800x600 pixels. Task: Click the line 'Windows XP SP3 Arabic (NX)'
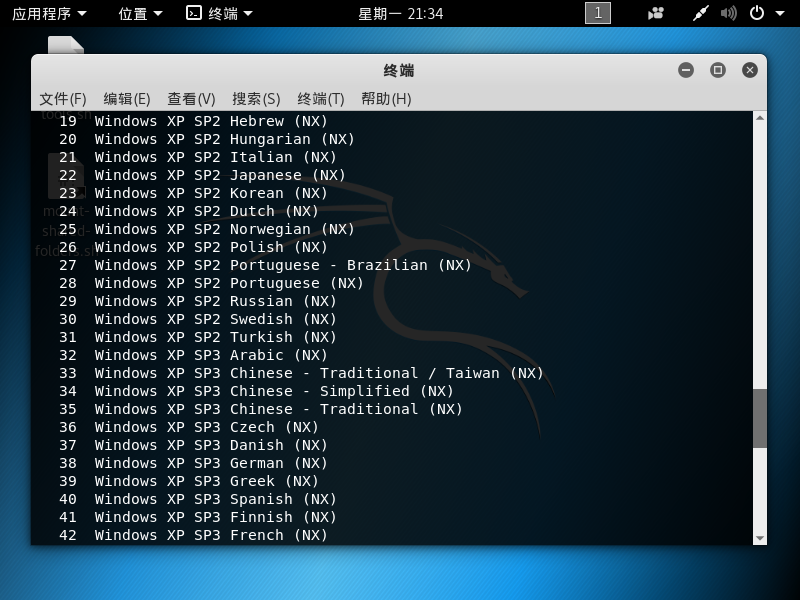[x=211, y=355]
